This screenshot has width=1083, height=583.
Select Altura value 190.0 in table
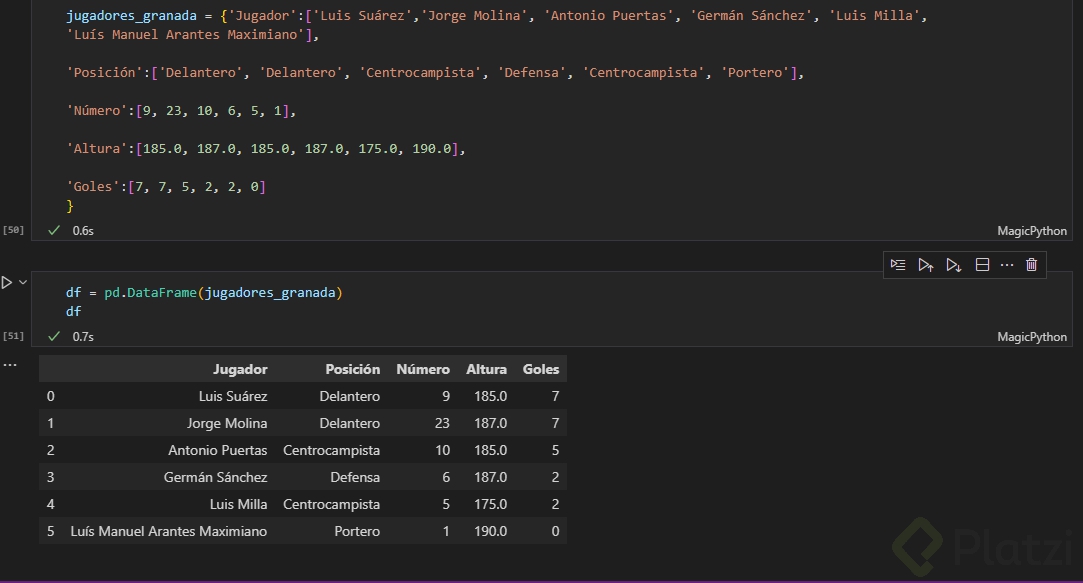pos(490,531)
